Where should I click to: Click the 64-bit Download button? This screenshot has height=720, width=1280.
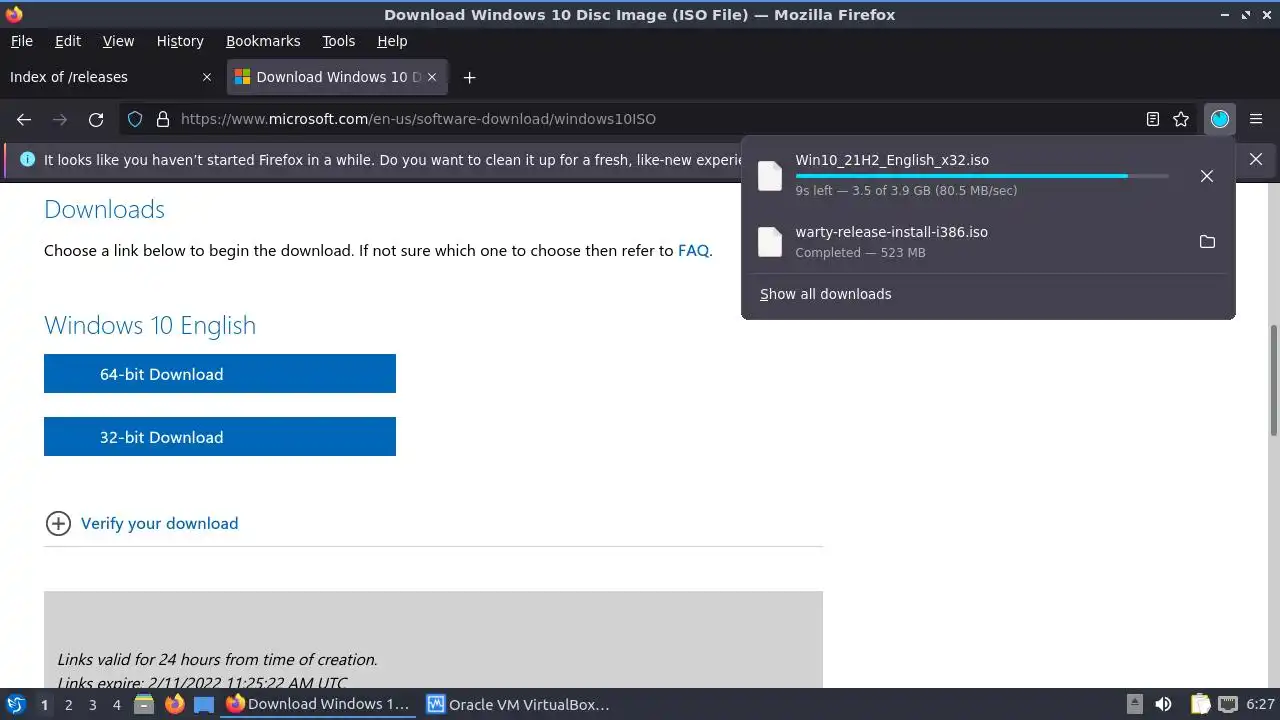220,374
